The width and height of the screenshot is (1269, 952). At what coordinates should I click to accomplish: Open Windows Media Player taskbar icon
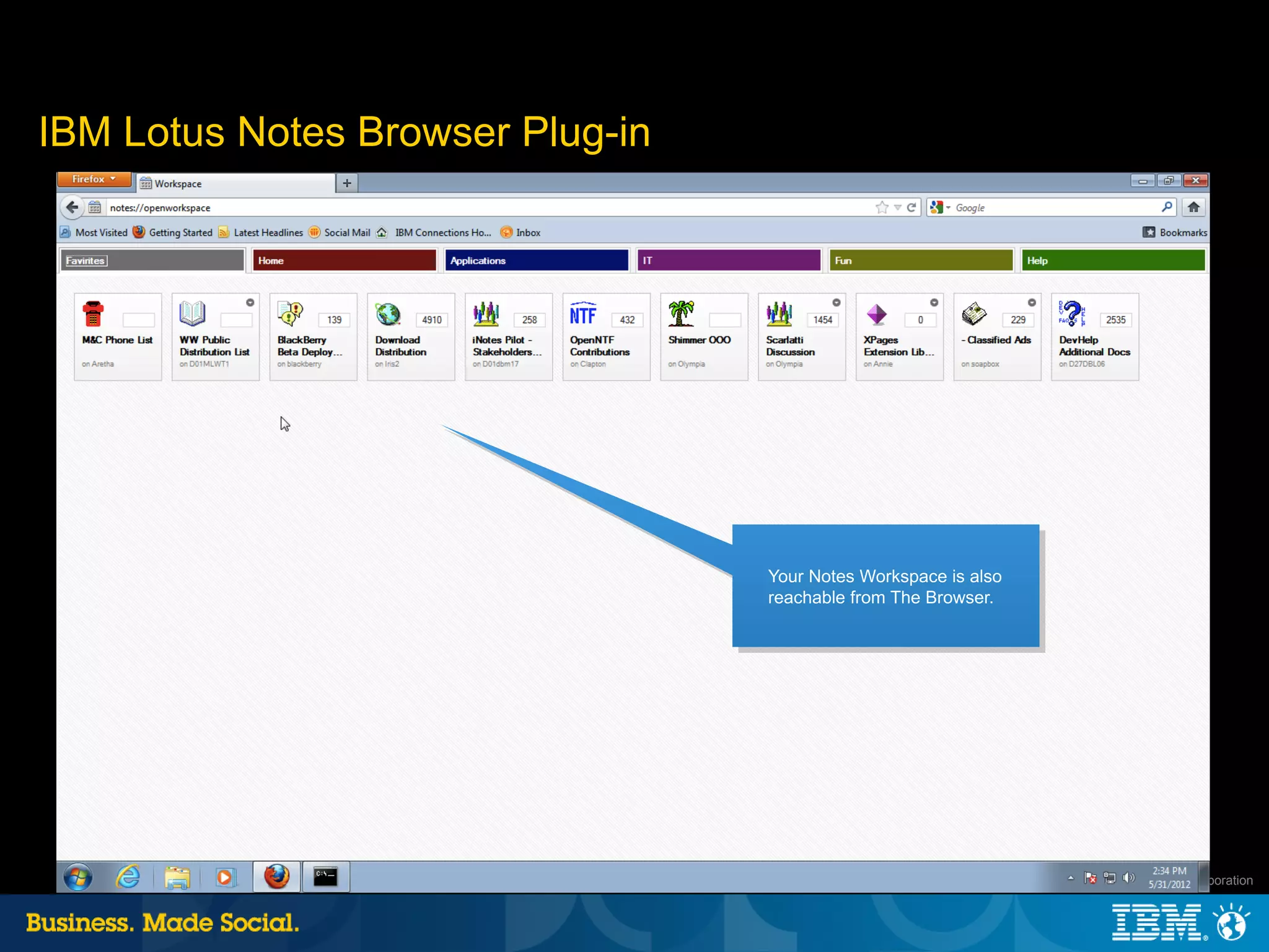(226, 877)
